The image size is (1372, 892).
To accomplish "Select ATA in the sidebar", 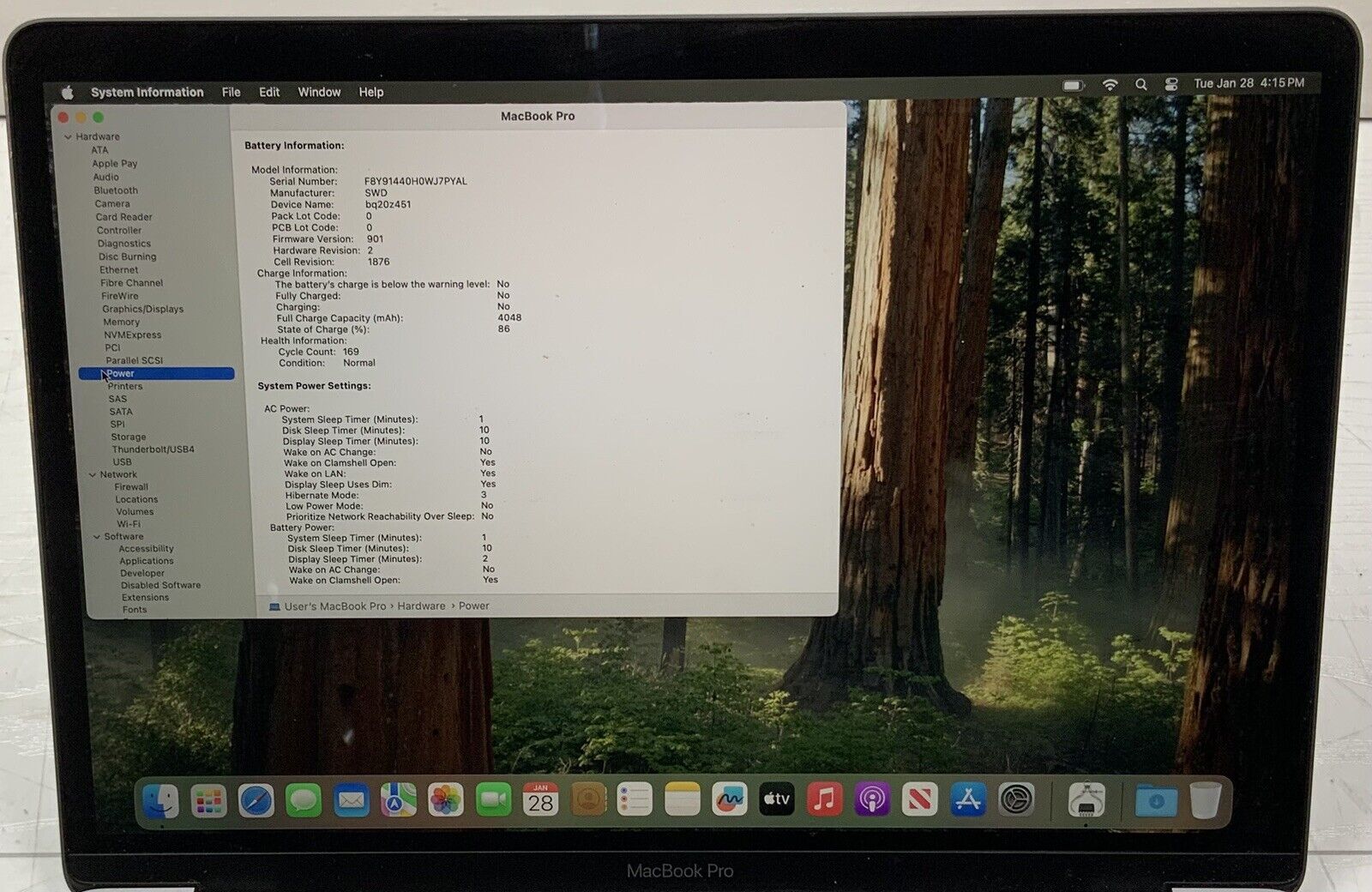I will click(x=100, y=149).
